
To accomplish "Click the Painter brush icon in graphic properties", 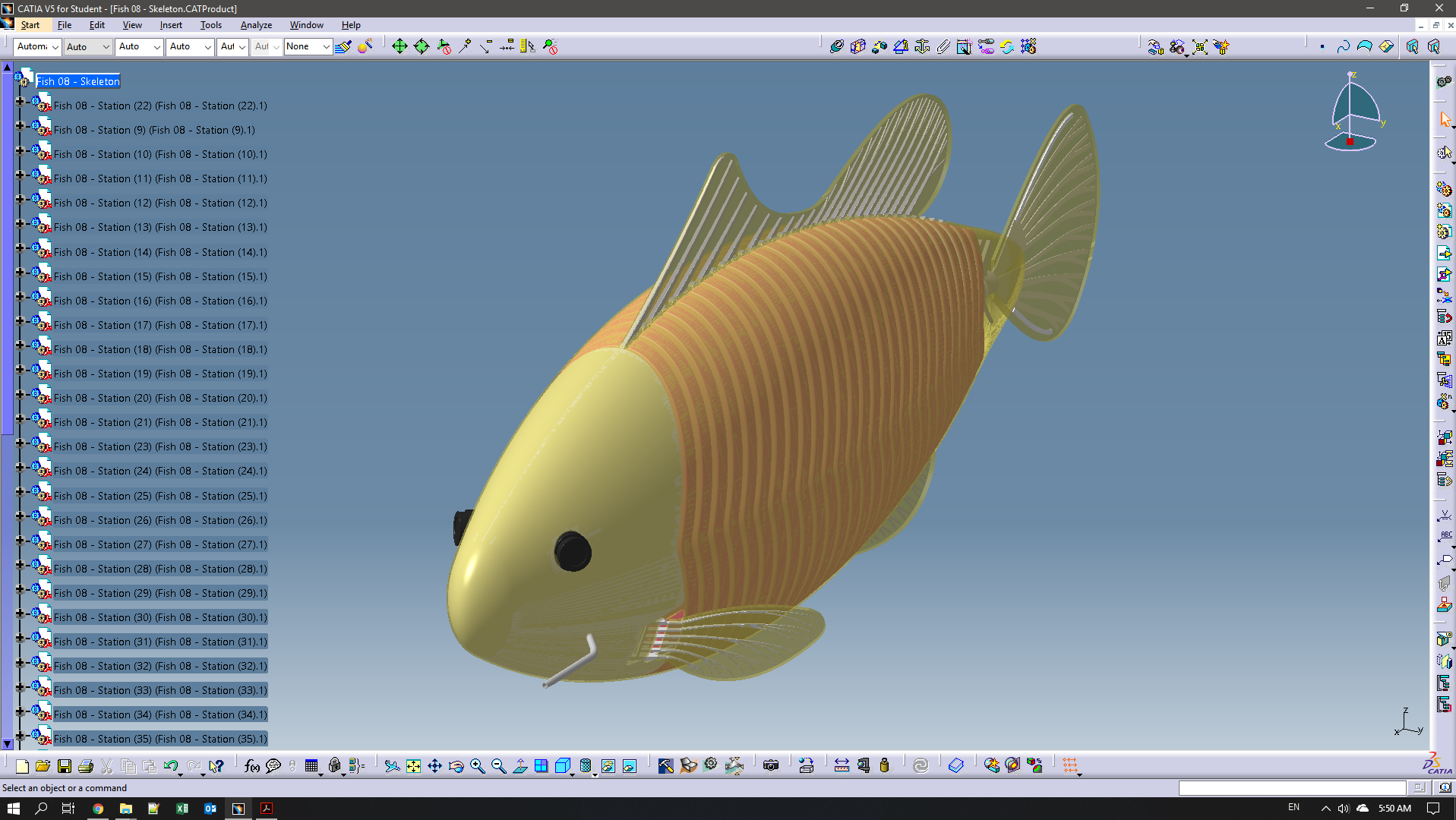I will coord(343,46).
